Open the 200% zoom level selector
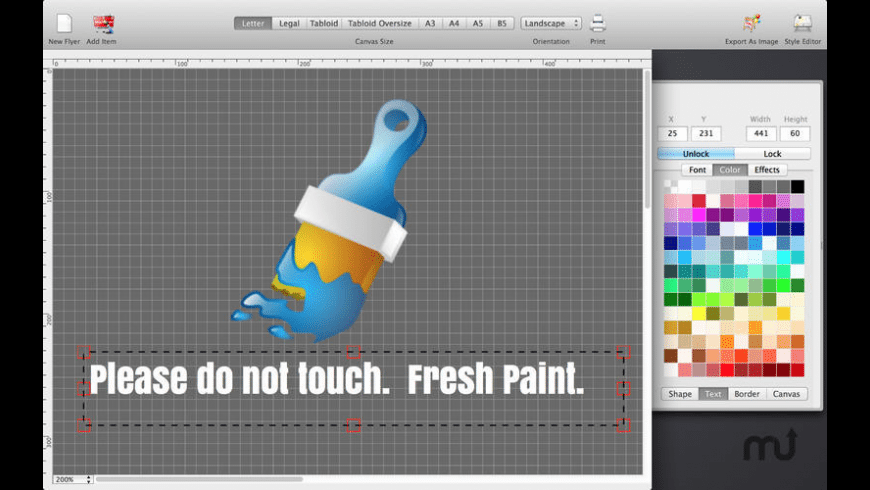The width and height of the screenshot is (870, 490). 73,479
